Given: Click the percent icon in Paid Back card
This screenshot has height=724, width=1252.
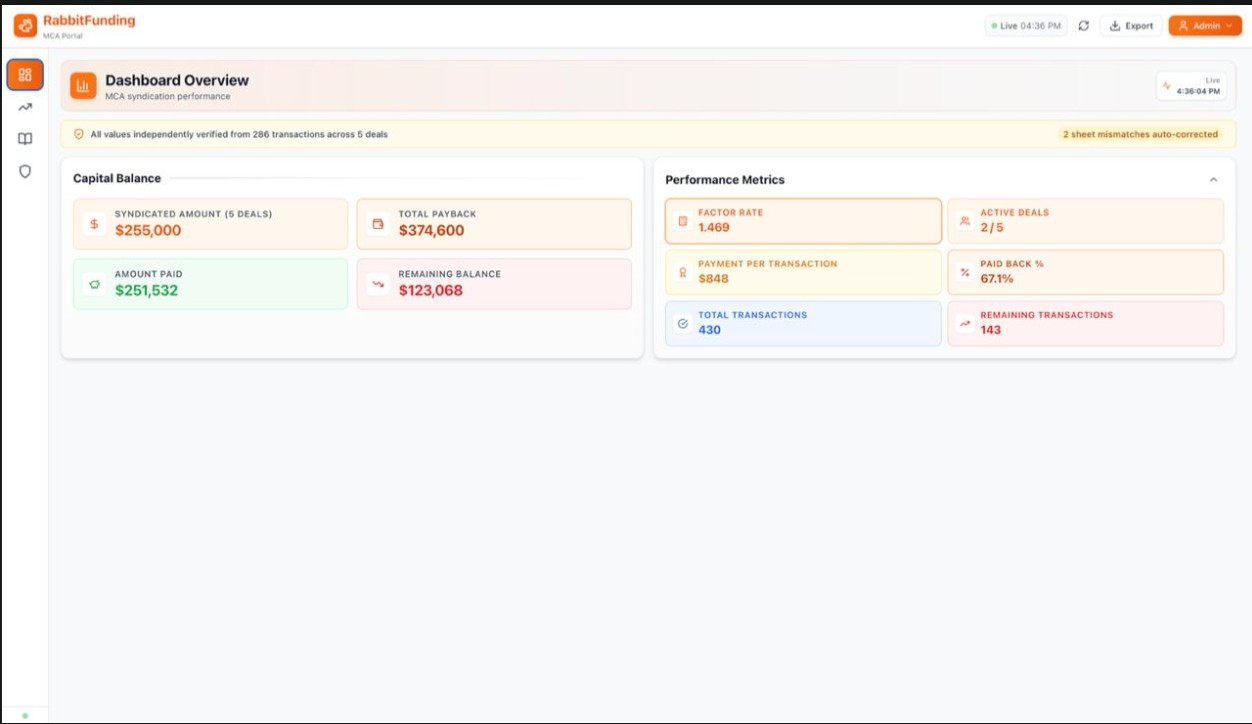Looking at the screenshot, I should [965, 272].
